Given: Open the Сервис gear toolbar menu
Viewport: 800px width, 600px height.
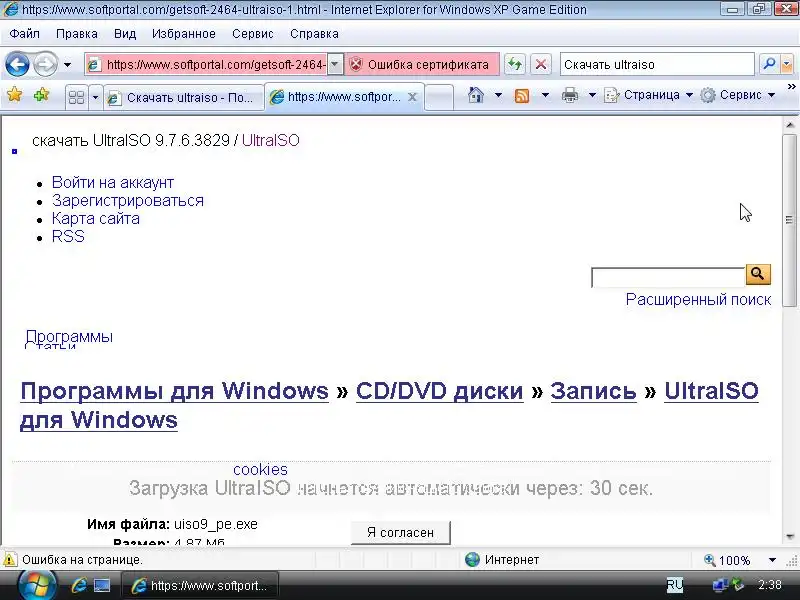Looking at the screenshot, I should tap(737, 95).
